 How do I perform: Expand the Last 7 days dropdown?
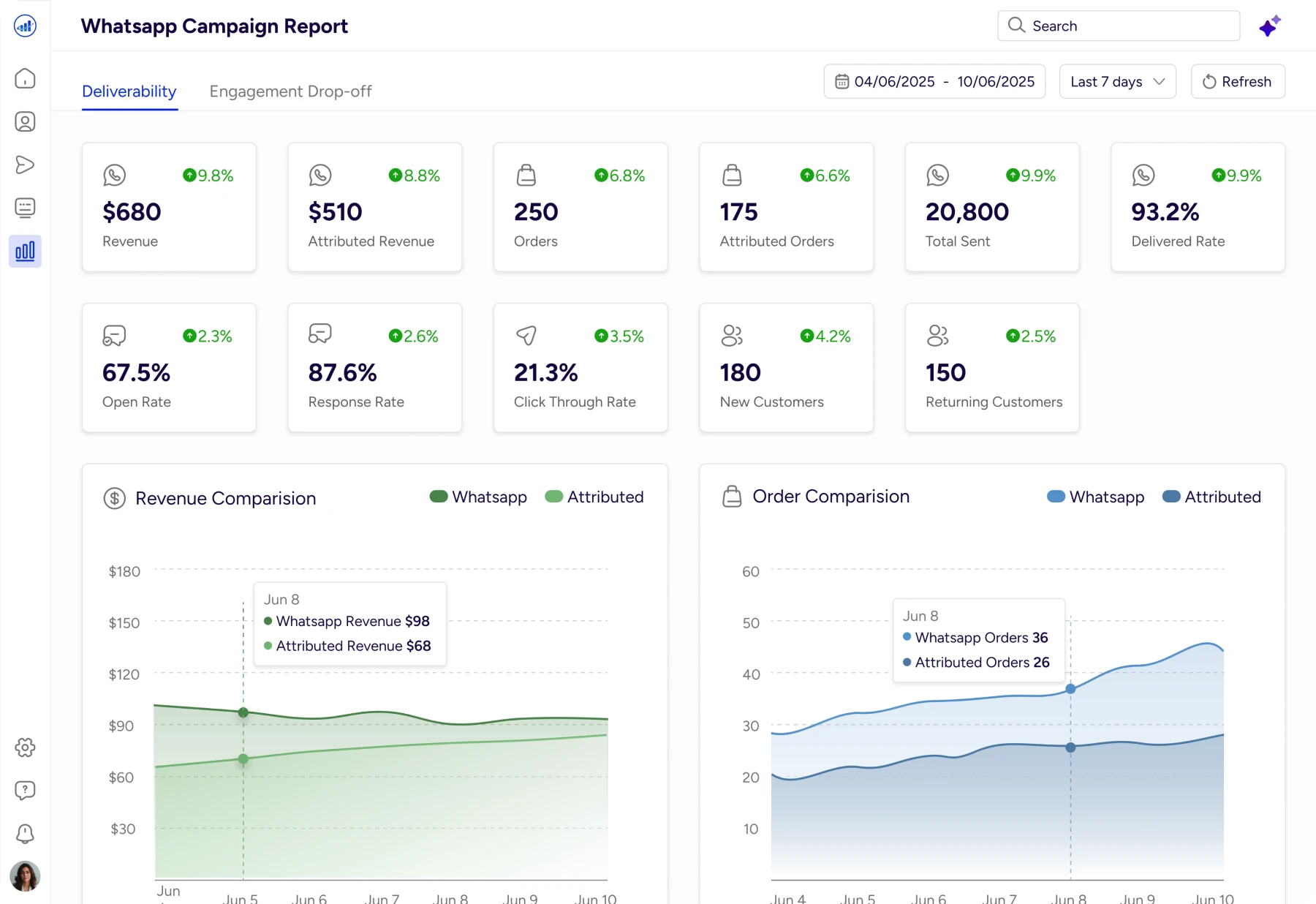(1117, 82)
